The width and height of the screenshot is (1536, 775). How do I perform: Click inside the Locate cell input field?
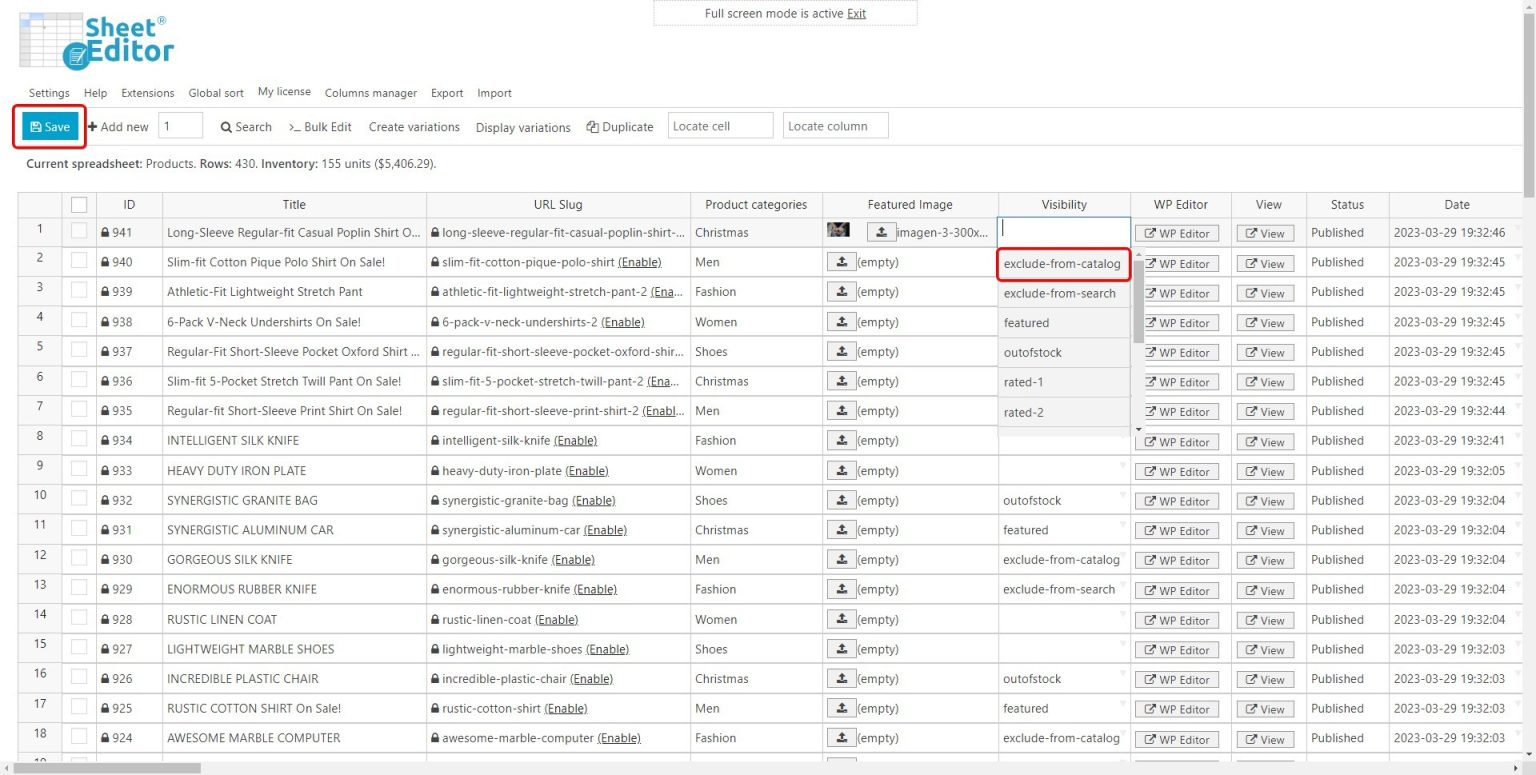[719, 125]
